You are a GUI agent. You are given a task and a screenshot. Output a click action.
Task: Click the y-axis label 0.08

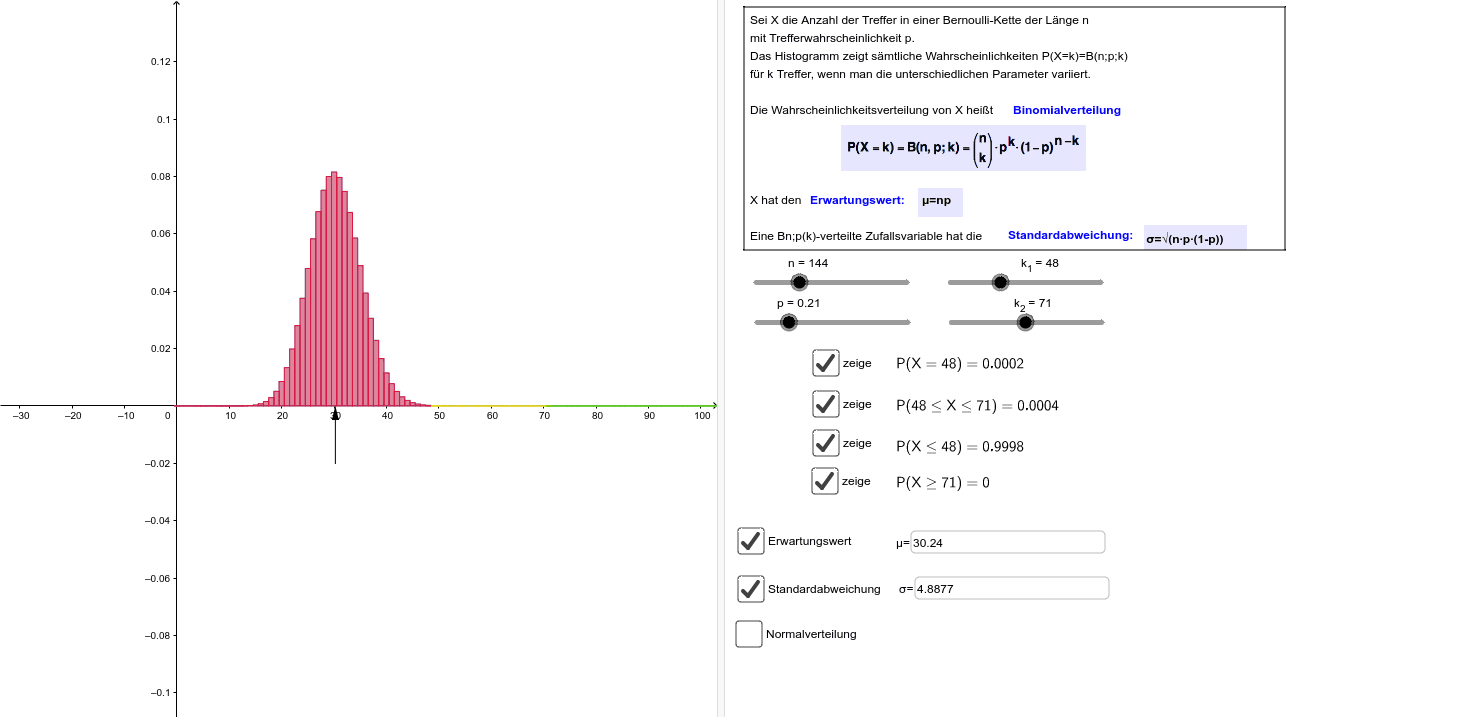click(160, 177)
